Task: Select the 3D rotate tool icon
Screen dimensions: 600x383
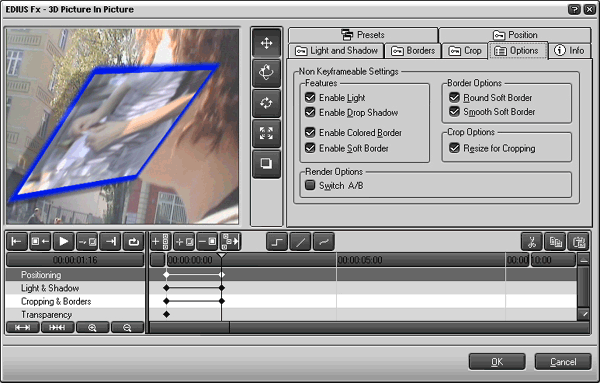Action: pyautogui.click(x=266, y=73)
